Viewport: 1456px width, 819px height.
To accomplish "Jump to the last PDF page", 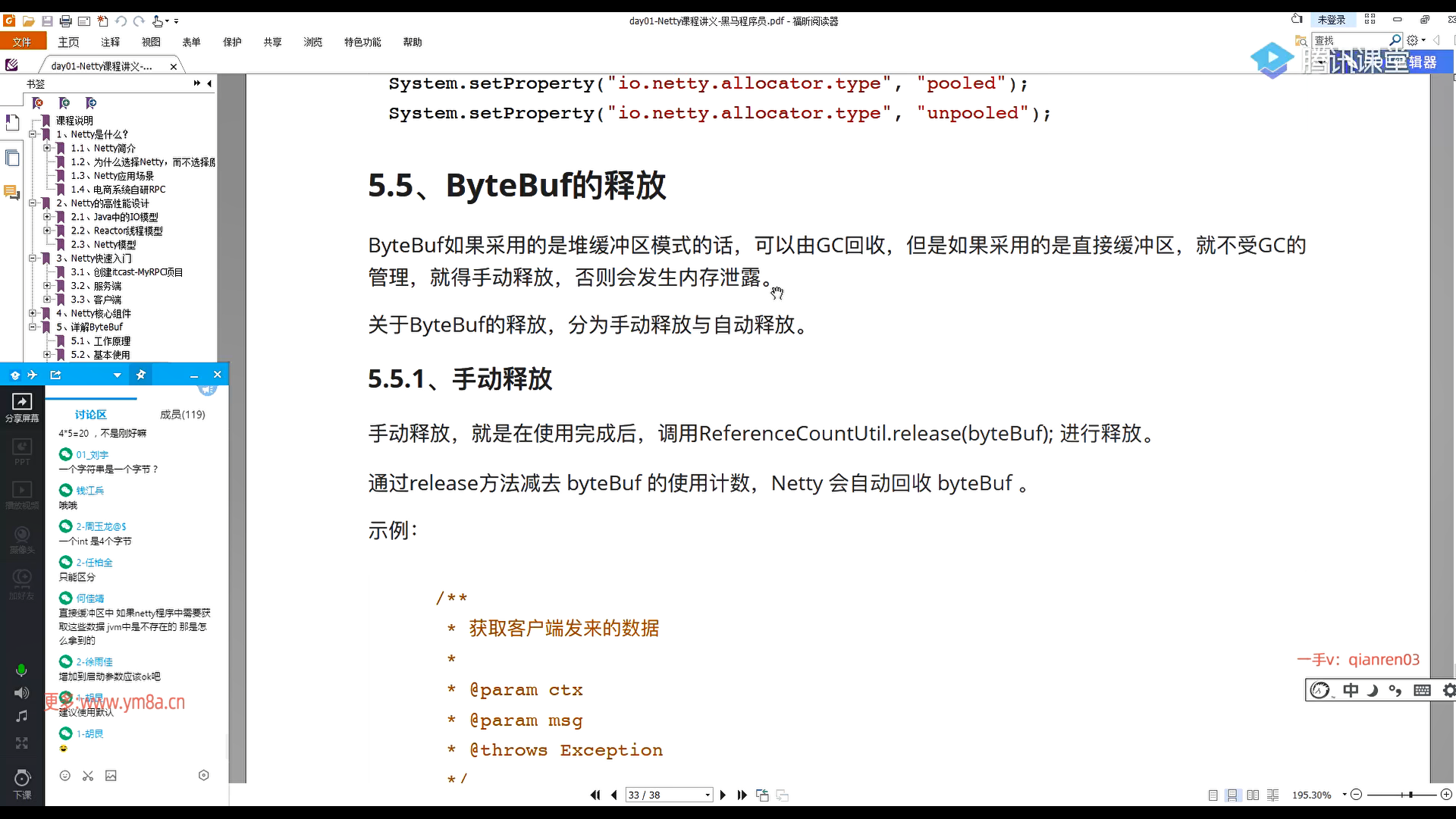I will tap(742, 795).
